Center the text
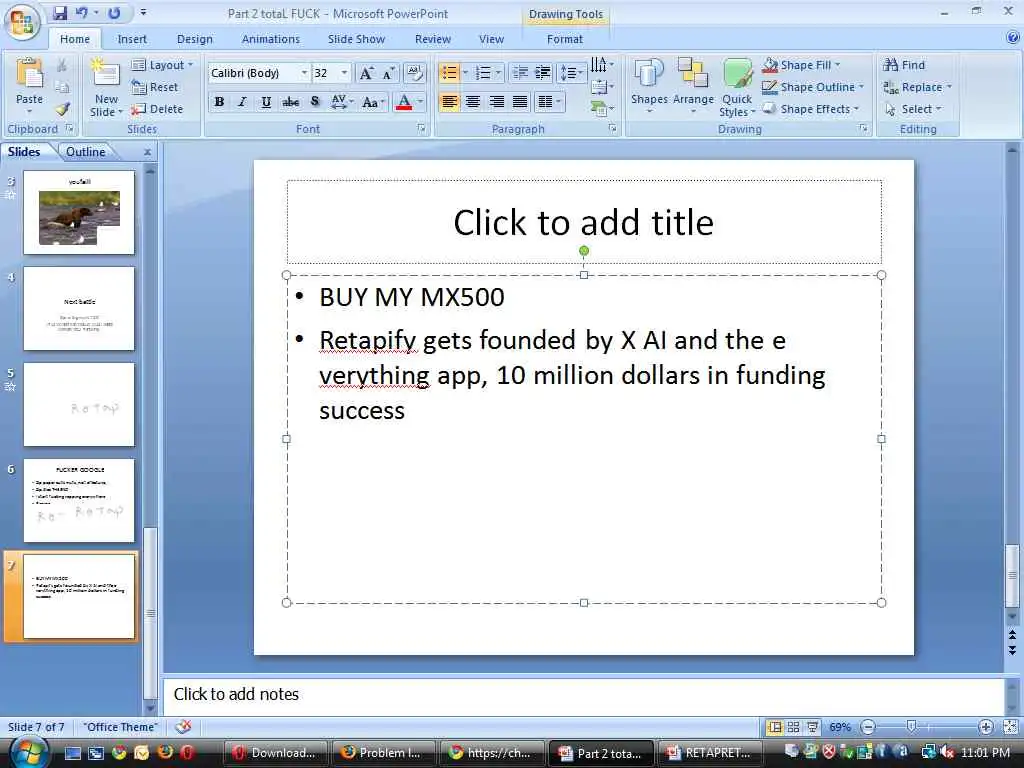This screenshot has height=768, width=1024. point(473,102)
